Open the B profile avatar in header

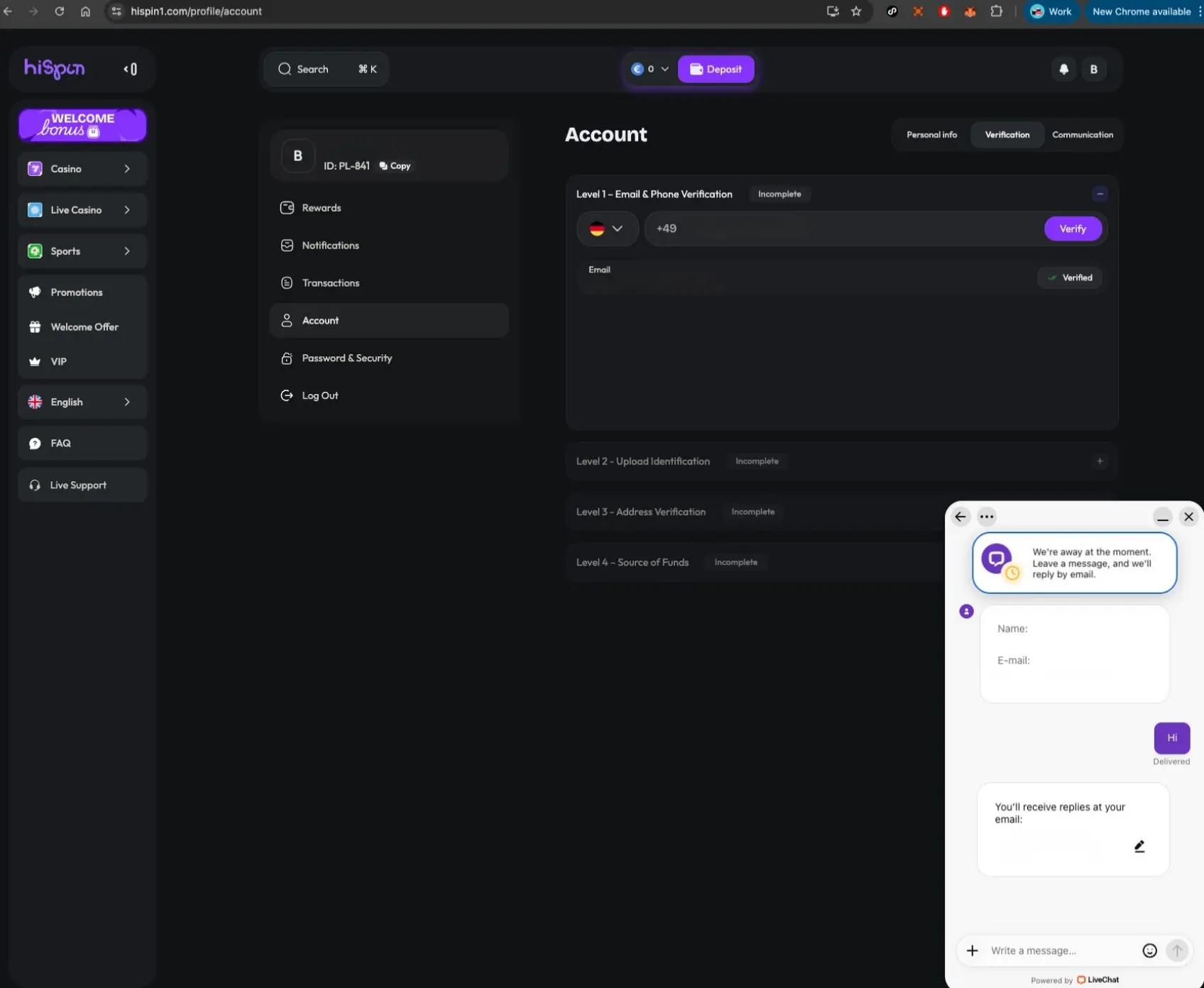(x=1093, y=69)
